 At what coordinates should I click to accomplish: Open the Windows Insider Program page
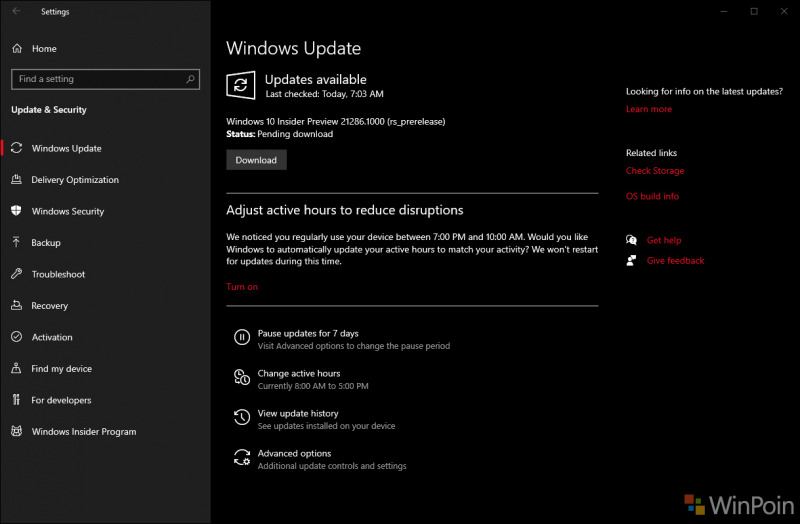pos(83,432)
